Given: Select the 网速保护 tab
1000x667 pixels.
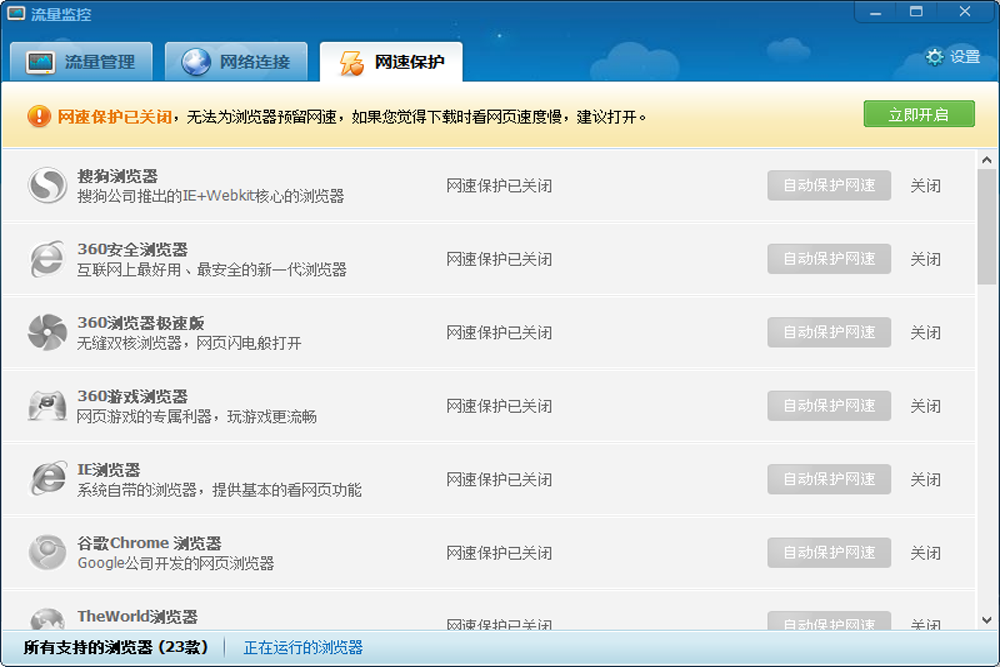Looking at the screenshot, I should 391,62.
